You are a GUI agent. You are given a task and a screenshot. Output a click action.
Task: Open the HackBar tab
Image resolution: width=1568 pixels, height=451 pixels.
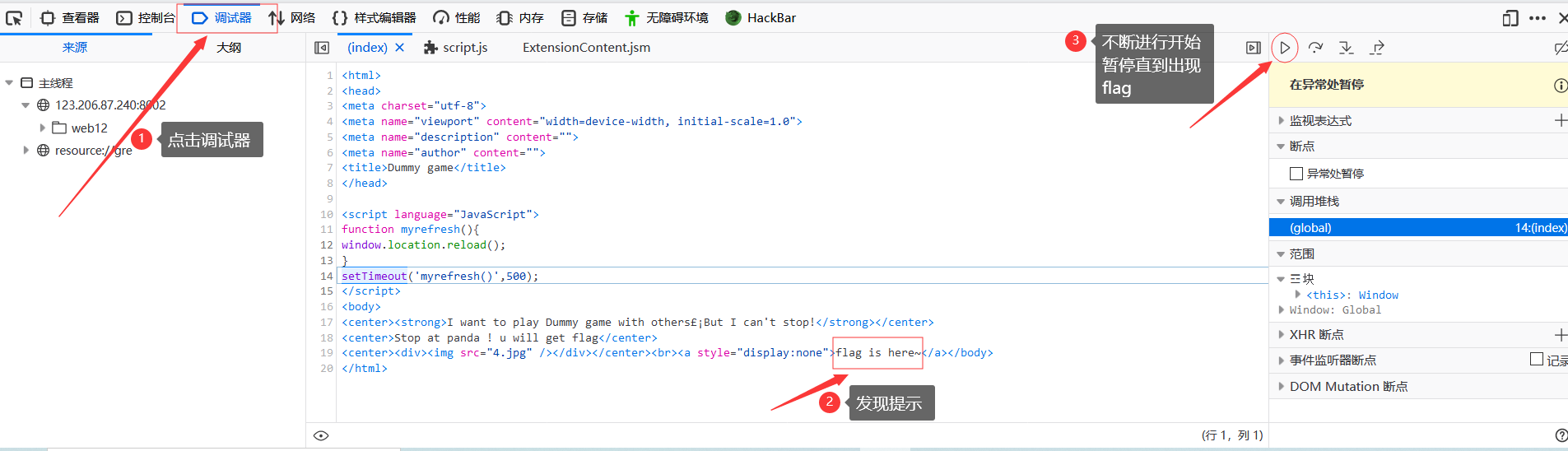761,17
